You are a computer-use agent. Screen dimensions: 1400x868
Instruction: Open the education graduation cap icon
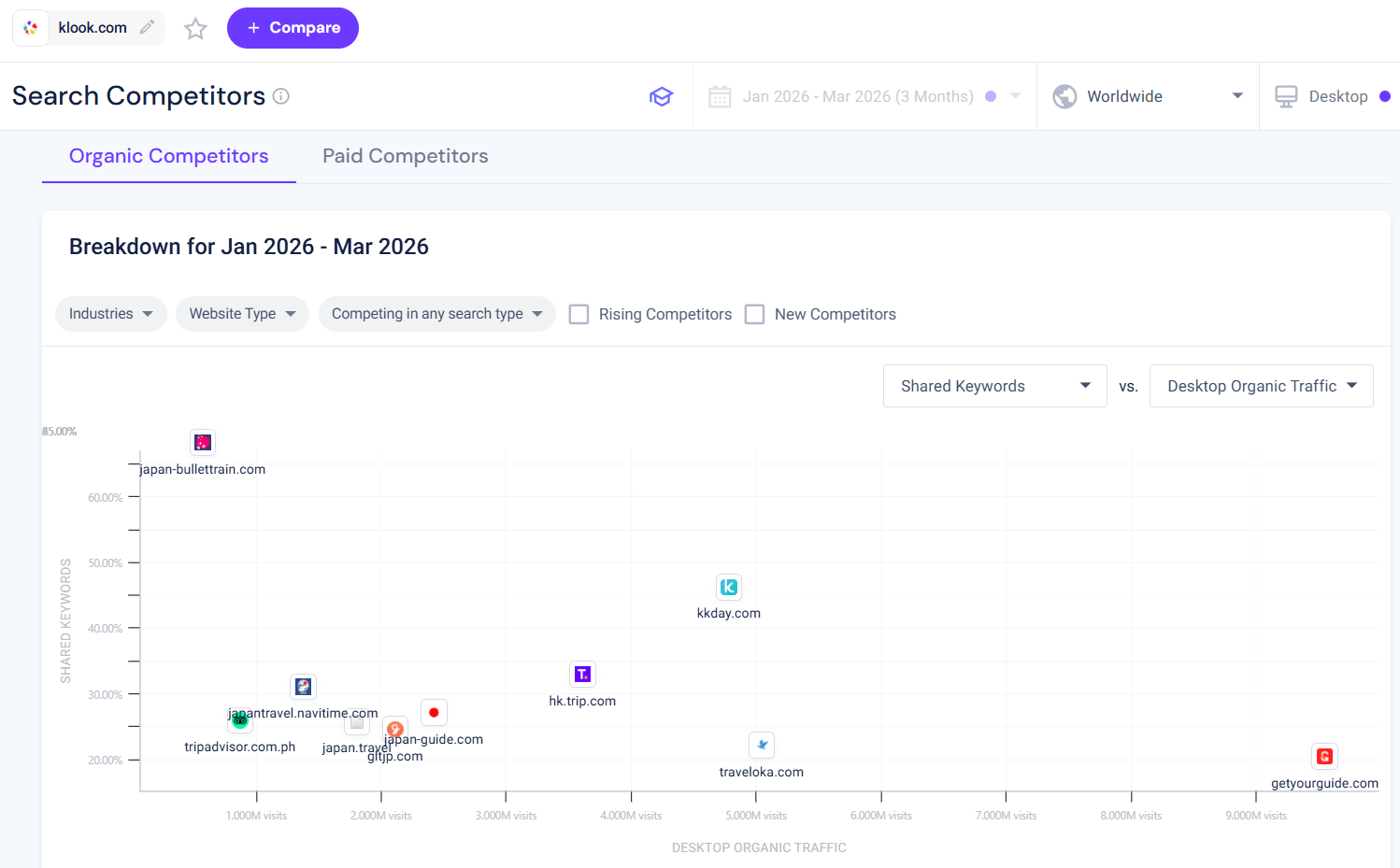point(662,96)
